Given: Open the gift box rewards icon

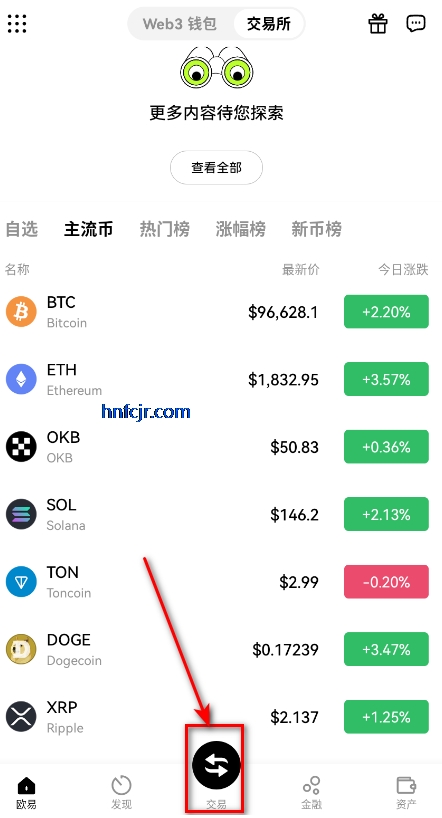Looking at the screenshot, I should 378,23.
